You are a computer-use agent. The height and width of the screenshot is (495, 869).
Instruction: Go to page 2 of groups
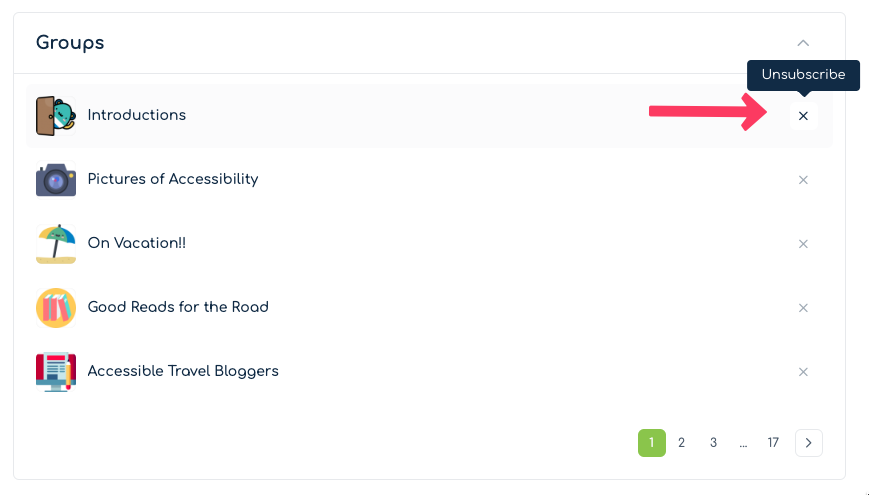click(681, 443)
